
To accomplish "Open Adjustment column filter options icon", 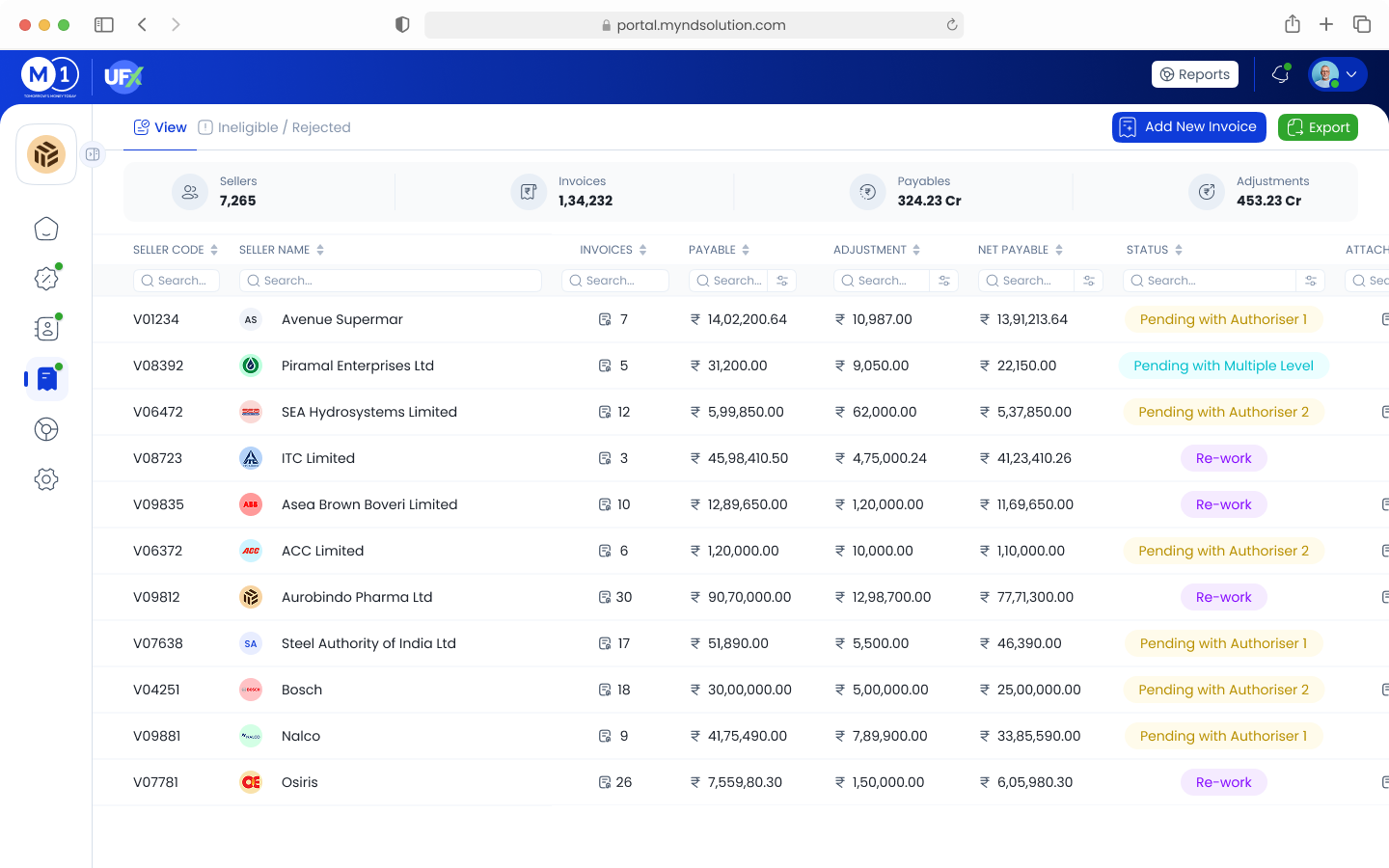I will pos(944,281).
